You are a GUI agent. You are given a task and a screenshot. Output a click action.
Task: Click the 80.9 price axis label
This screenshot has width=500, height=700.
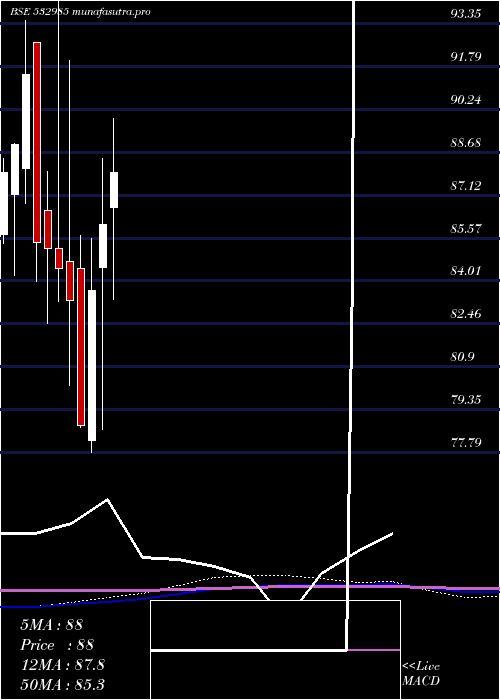point(462,357)
